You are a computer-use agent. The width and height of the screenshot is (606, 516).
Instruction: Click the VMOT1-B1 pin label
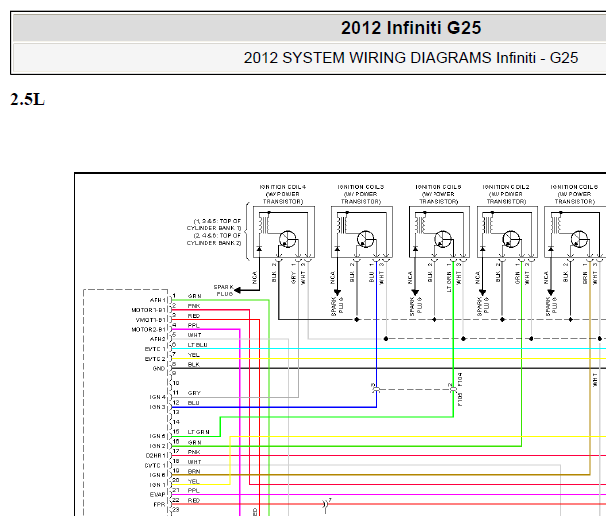pos(151,320)
